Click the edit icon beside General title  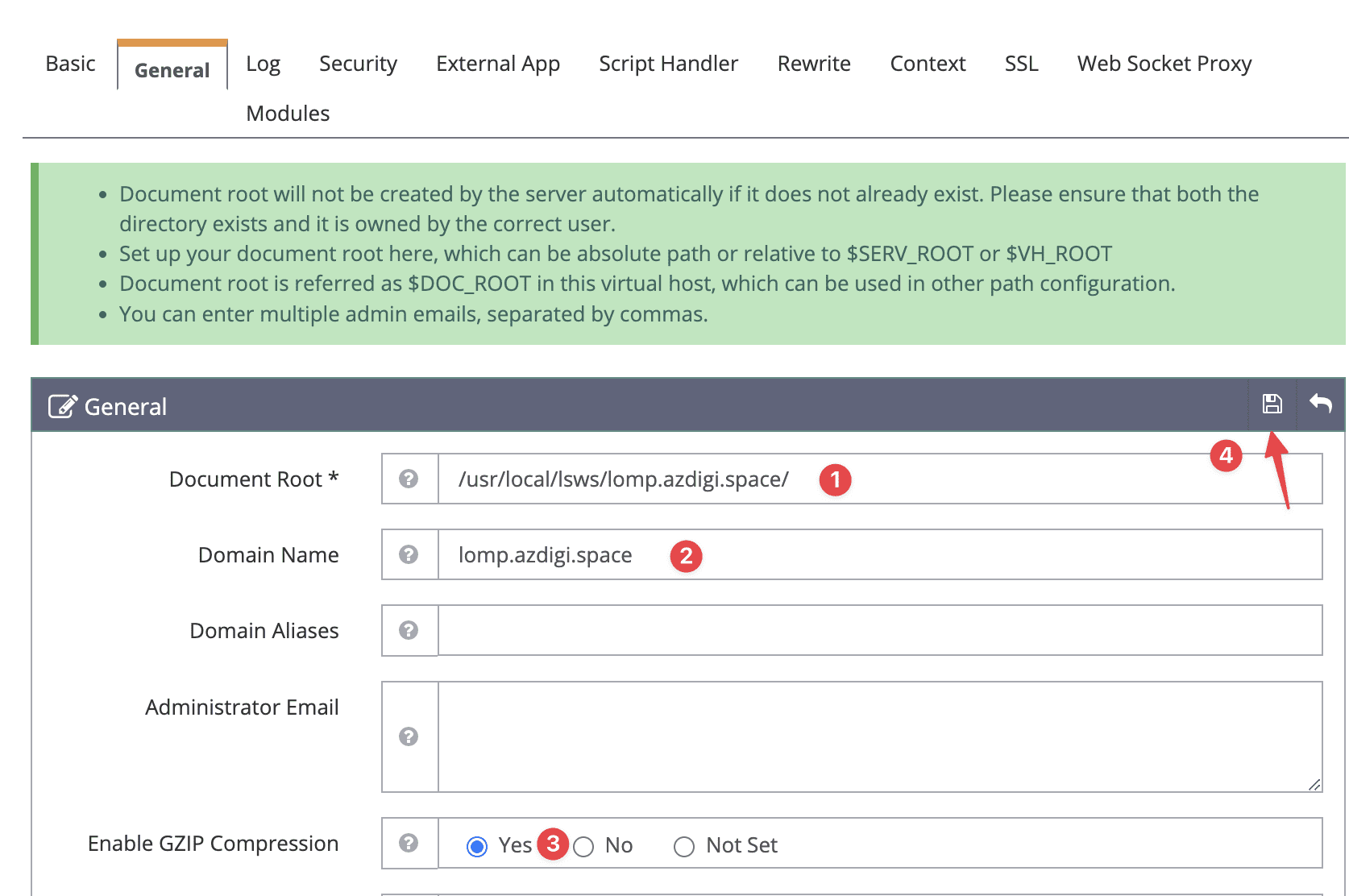click(63, 406)
